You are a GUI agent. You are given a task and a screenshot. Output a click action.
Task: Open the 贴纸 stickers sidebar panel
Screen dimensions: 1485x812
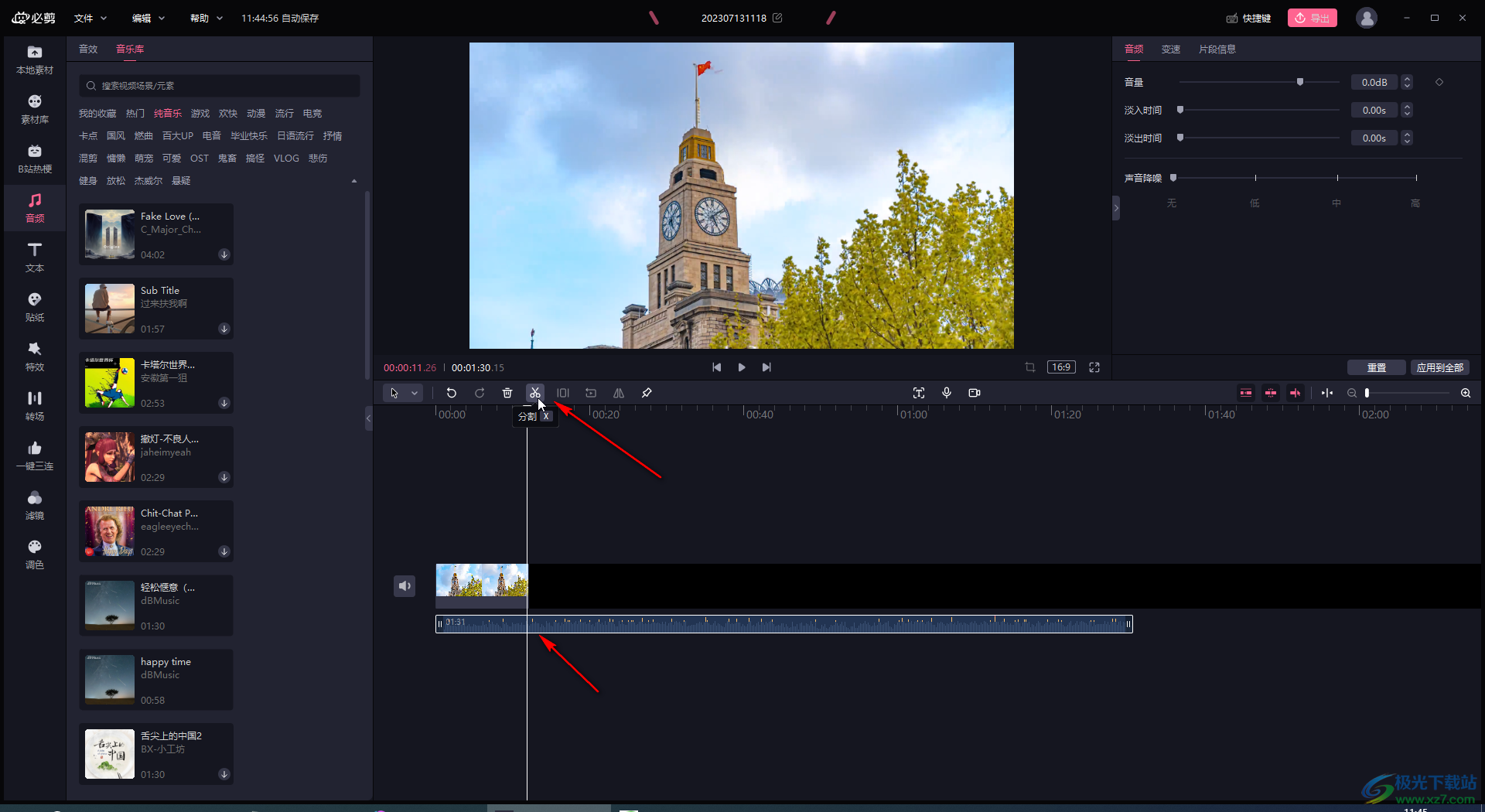35,307
